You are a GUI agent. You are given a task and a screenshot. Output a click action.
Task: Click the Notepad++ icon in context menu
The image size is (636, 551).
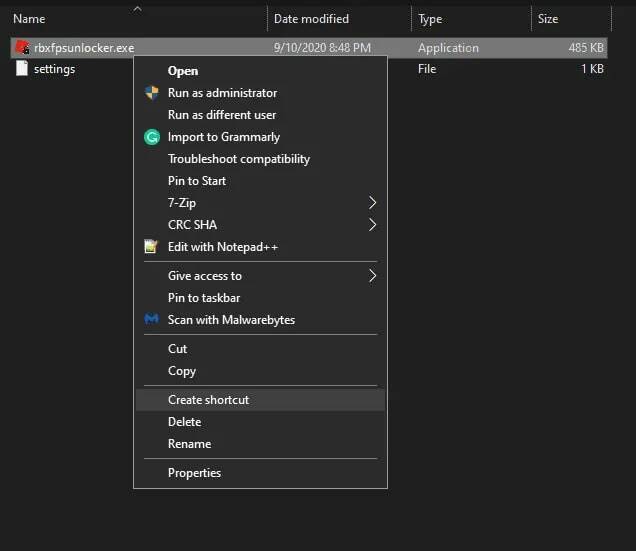pyautogui.click(x=152, y=247)
